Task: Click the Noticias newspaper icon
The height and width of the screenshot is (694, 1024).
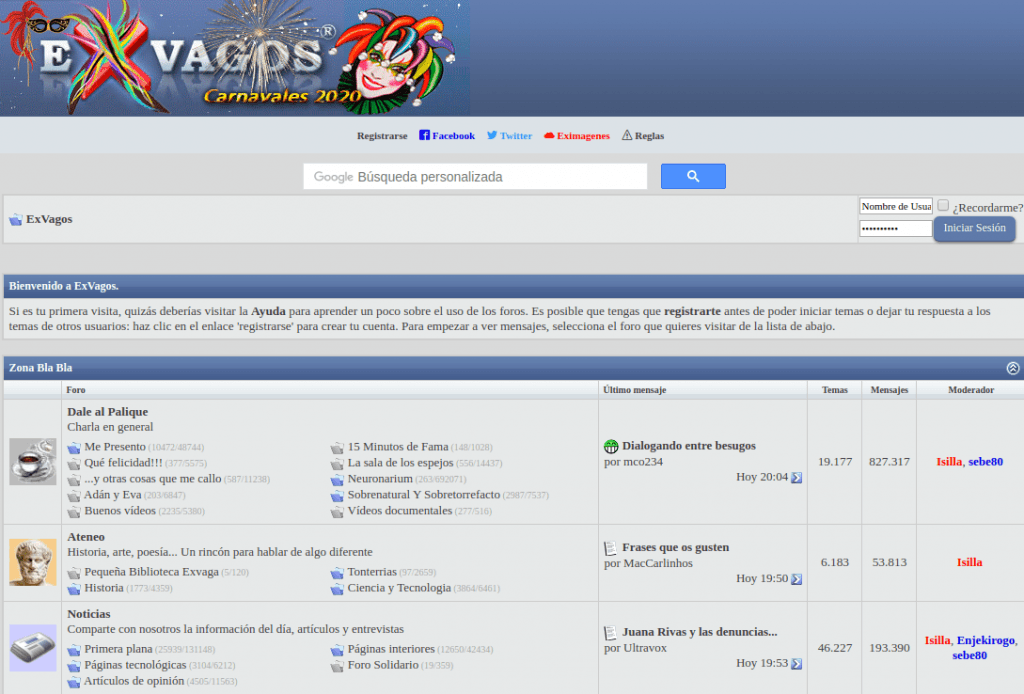Action: tap(33, 648)
